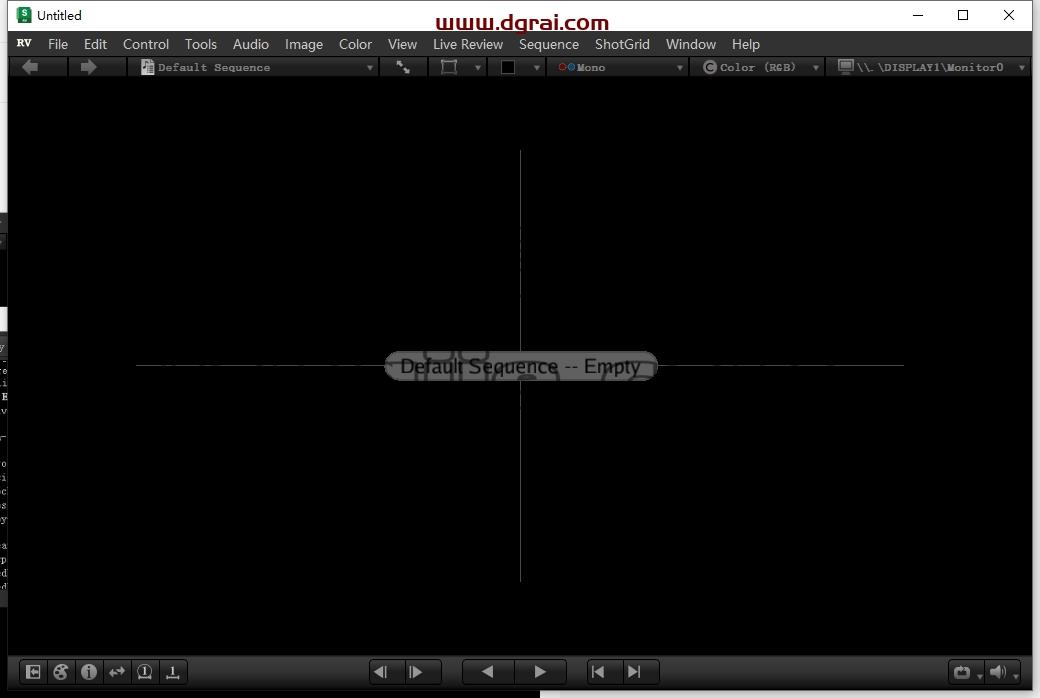Open the Live Review menu
The width and height of the screenshot is (1040, 698).
point(468,44)
